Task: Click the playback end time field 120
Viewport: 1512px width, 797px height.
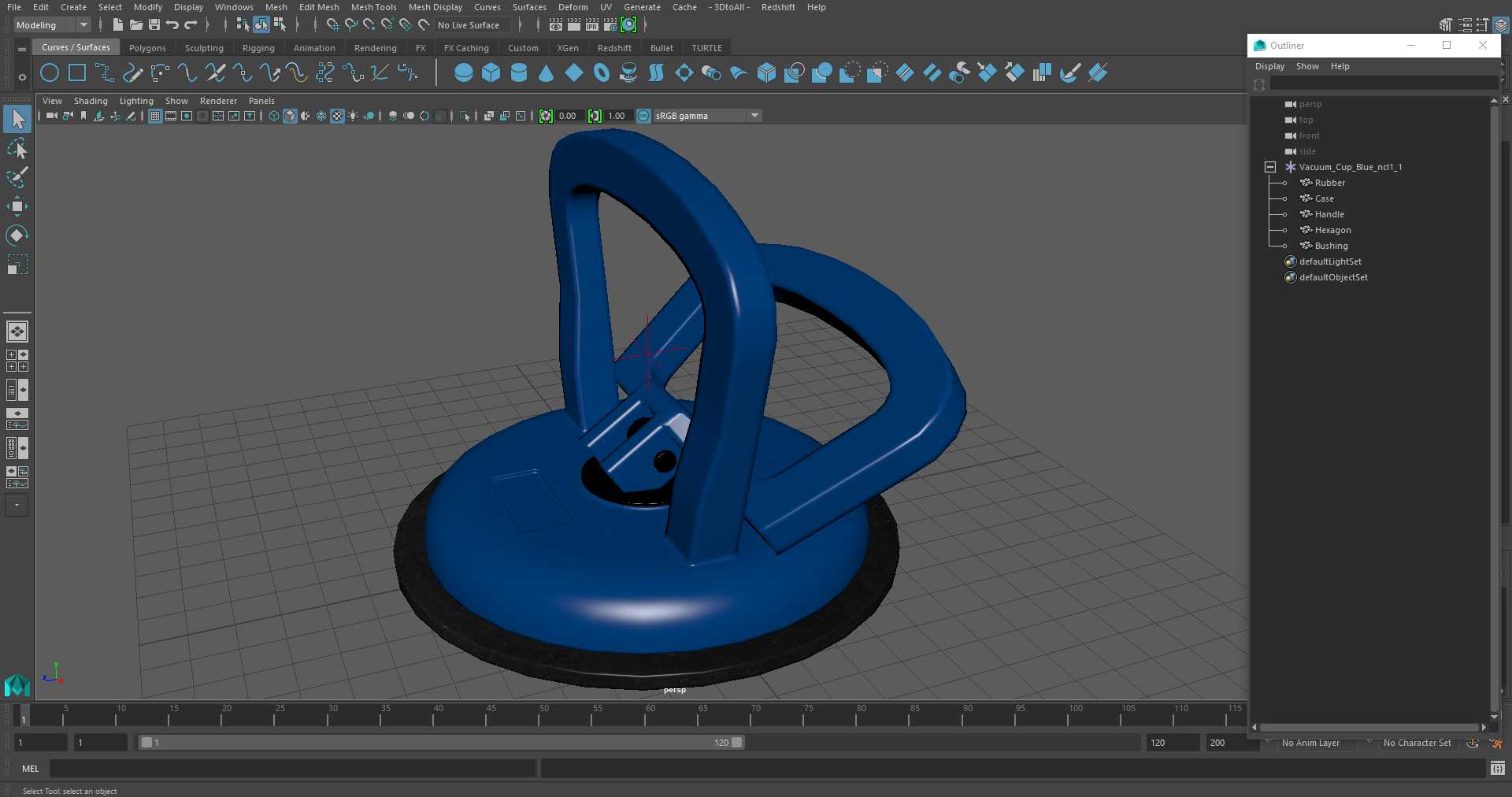Action: click(x=1172, y=743)
